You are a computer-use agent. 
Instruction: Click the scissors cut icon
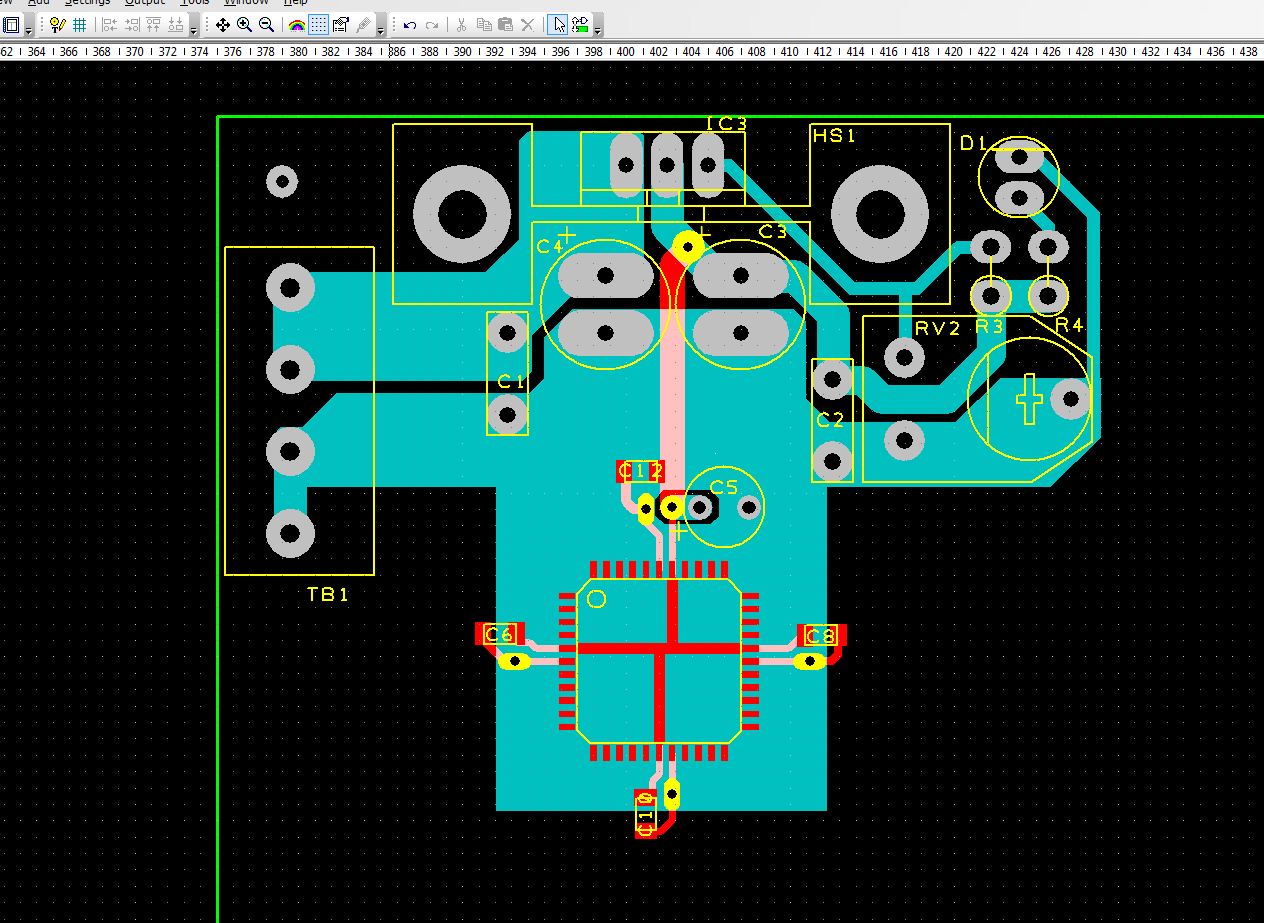click(462, 25)
